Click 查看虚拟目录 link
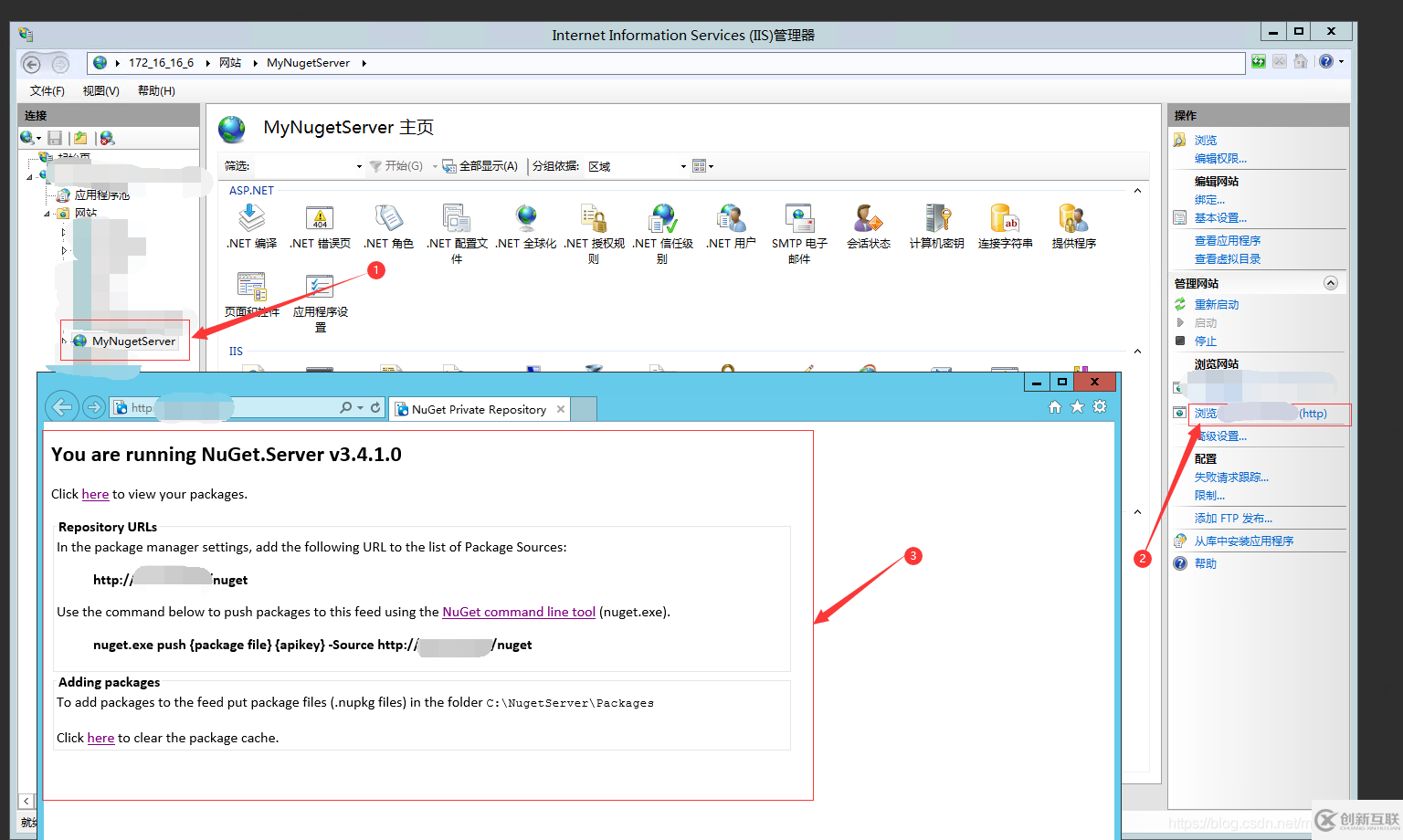Image resolution: width=1403 pixels, height=840 pixels. pyautogui.click(x=1228, y=259)
